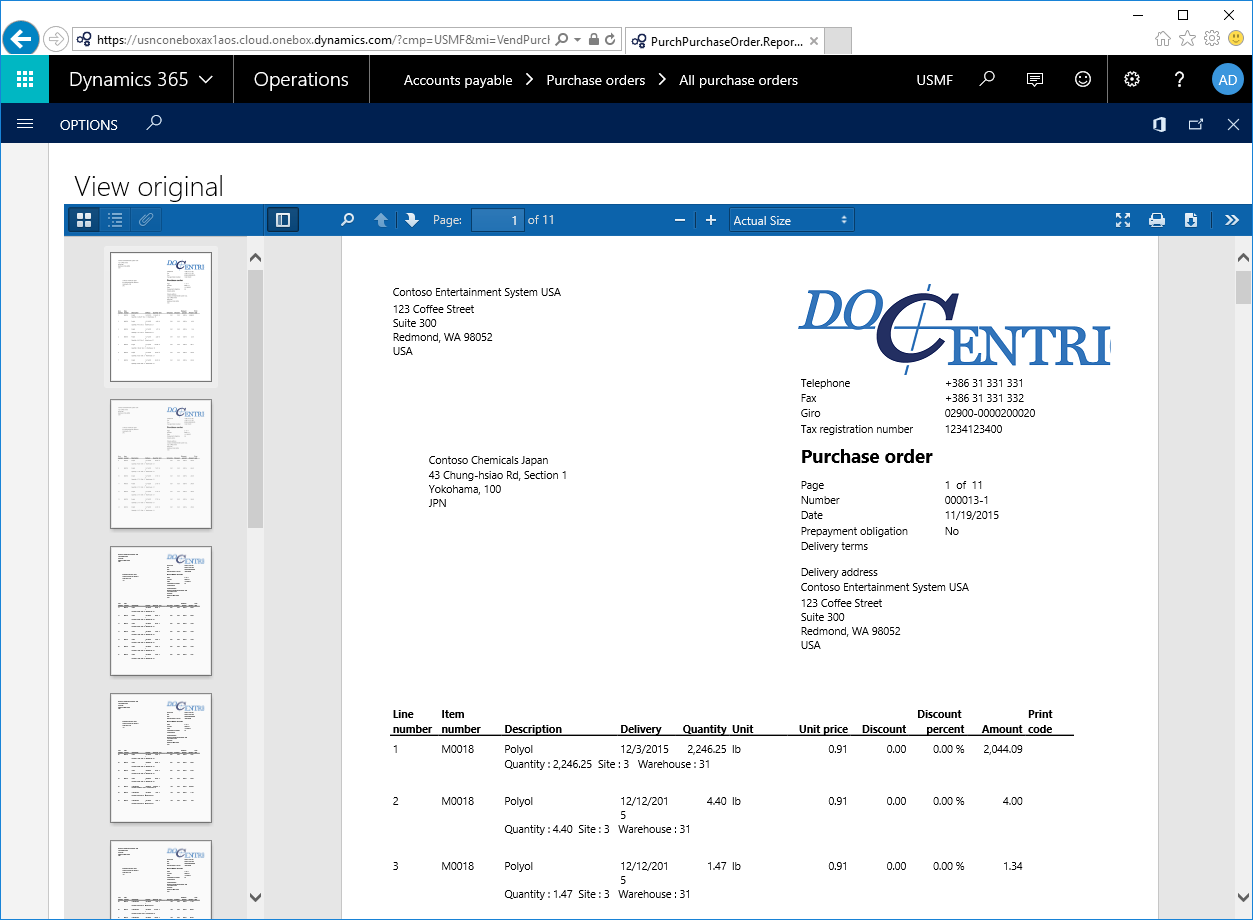Zoom out with the minus button
This screenshot has height=920, width=1253.
(680, 220)
